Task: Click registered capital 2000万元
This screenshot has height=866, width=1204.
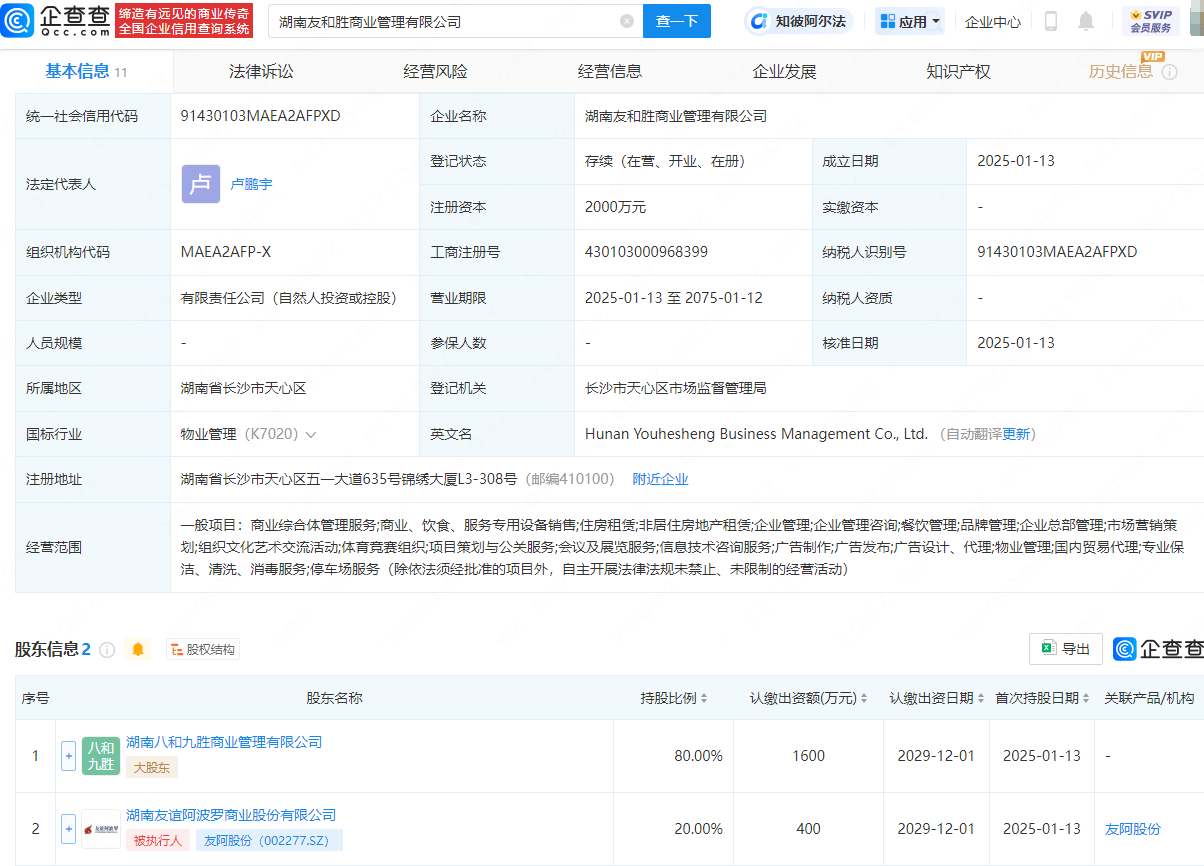Action: (615, 207)
